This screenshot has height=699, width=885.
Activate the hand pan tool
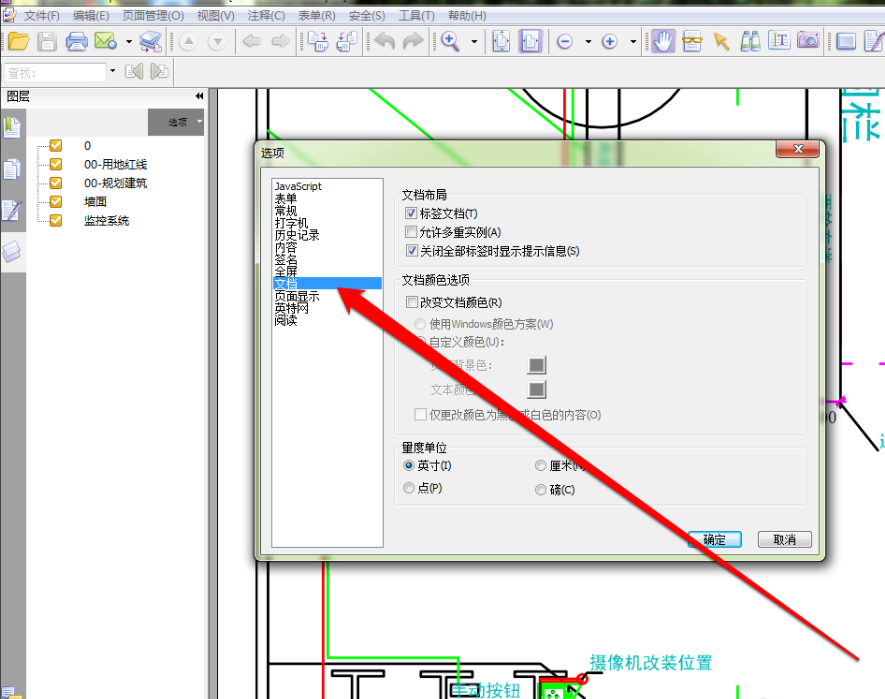(x=663, y=41)
